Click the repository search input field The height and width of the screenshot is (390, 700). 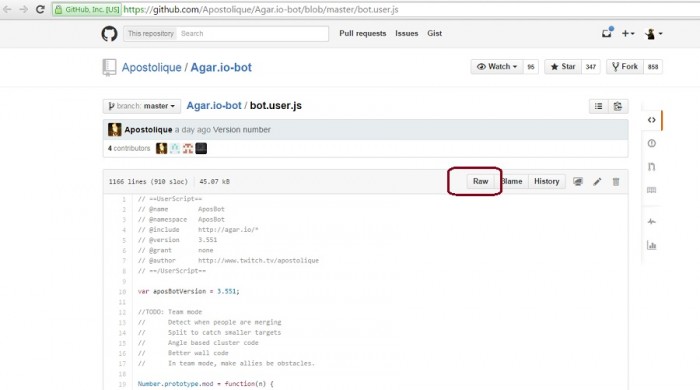point(253,33)
